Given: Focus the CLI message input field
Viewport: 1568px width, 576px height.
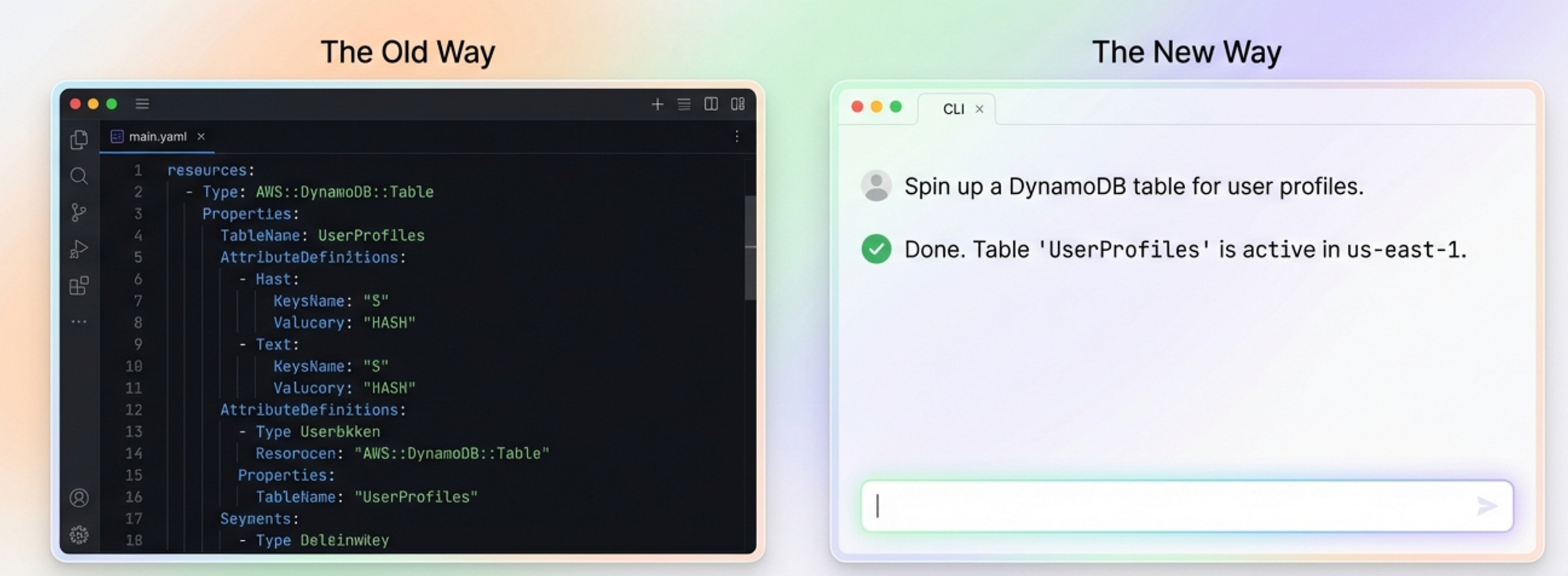Looking at the screenshot, I should pos(1187,506).
